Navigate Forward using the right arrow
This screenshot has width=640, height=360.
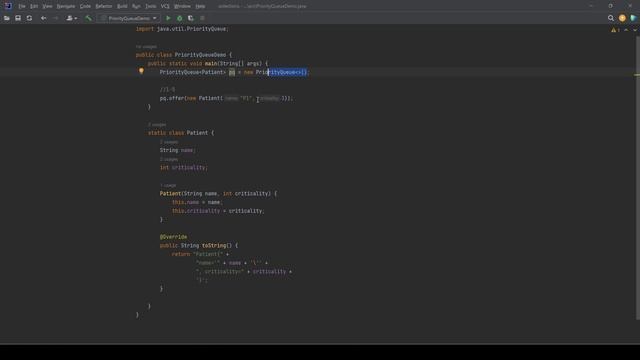pos(56,18)
